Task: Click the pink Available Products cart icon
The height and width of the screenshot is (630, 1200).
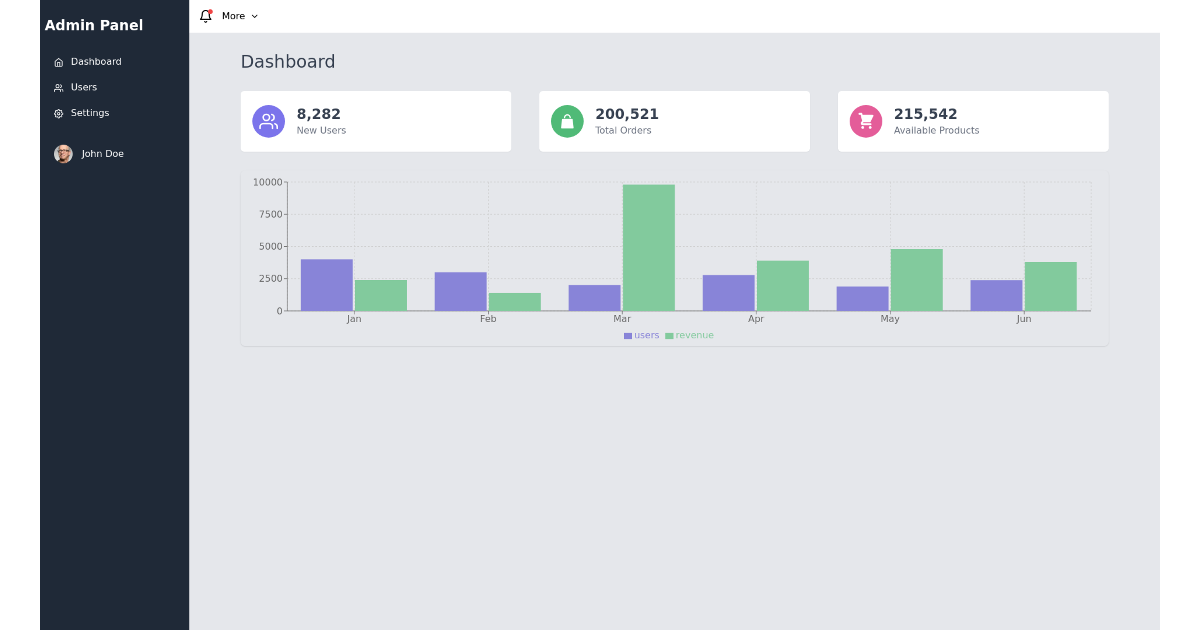Action: [865, 121]
